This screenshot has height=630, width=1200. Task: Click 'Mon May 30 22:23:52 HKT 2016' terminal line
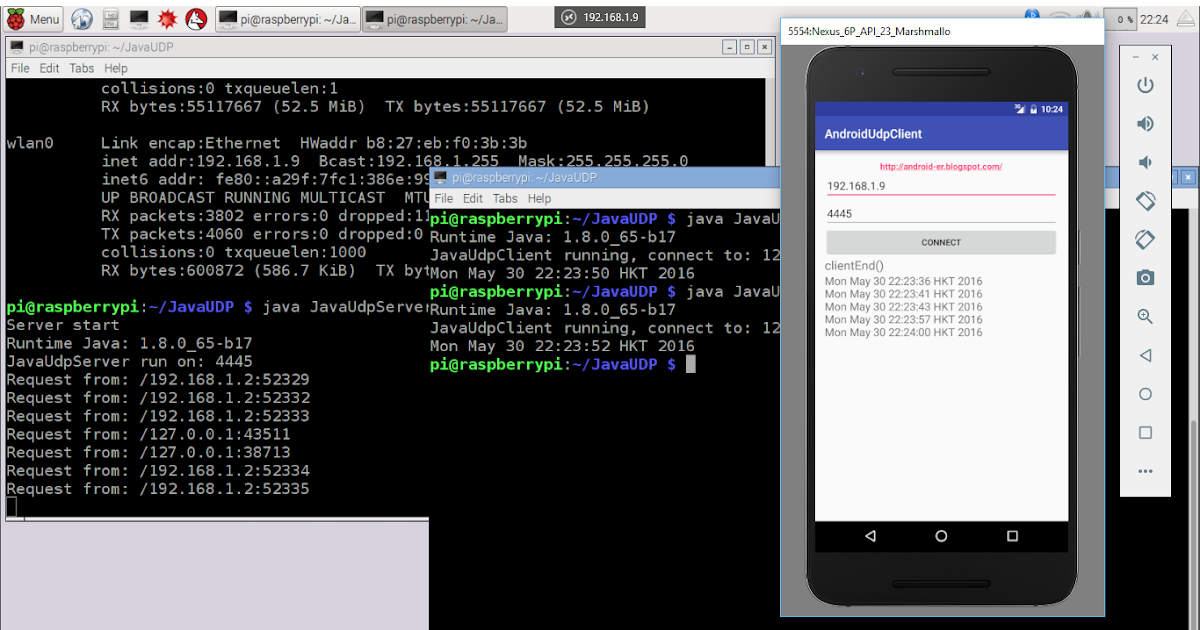pyautogui.click(x=562, y=346)
